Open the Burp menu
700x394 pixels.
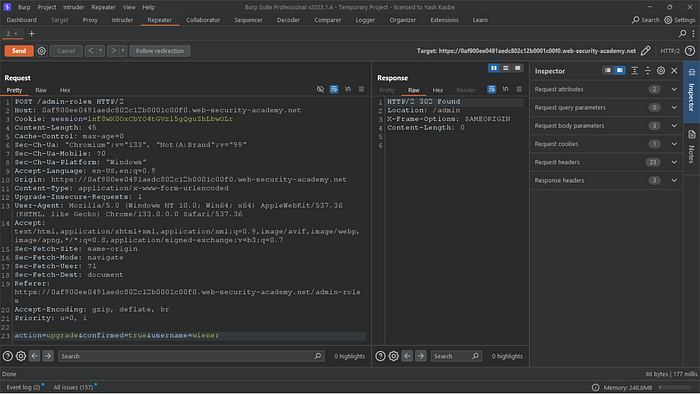pyautogui.click(x=24, y=7)
